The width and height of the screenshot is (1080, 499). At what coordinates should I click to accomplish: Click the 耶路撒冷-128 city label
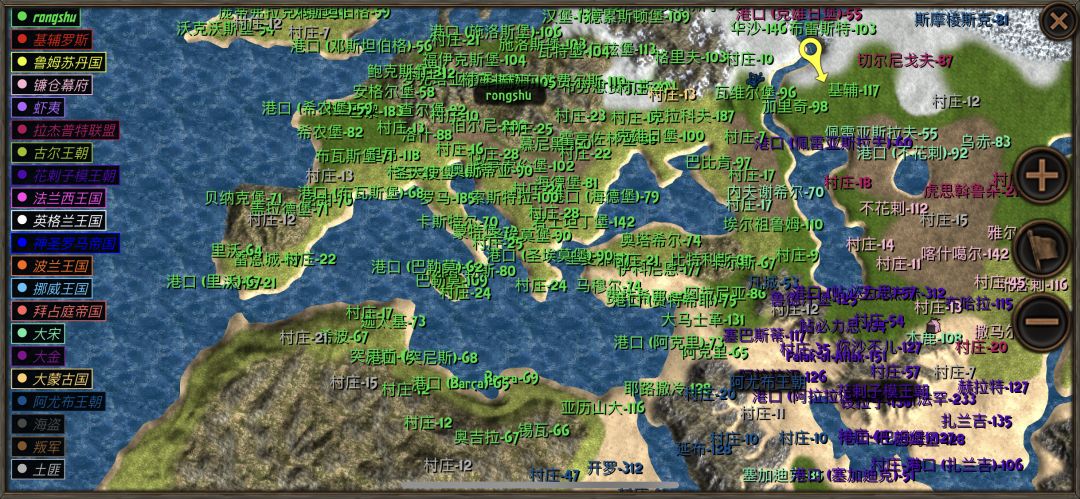[x=667, y=388]
